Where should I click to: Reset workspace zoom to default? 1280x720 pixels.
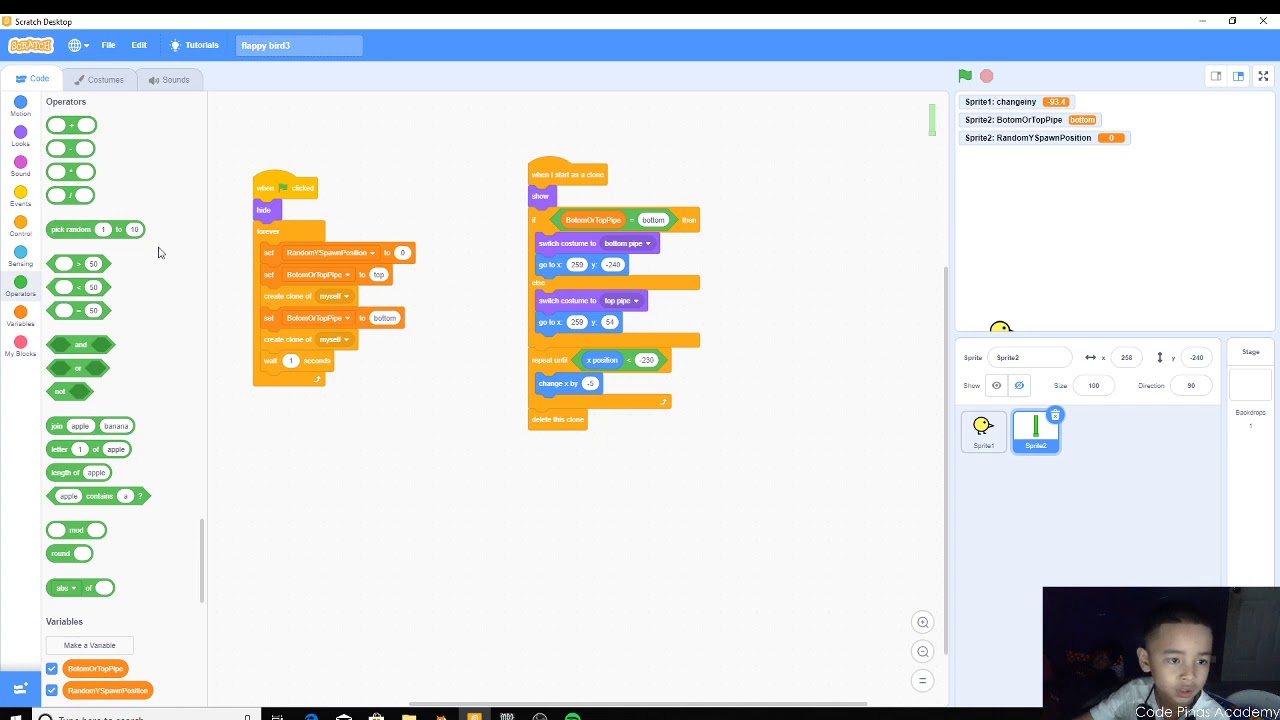(923, 680)
